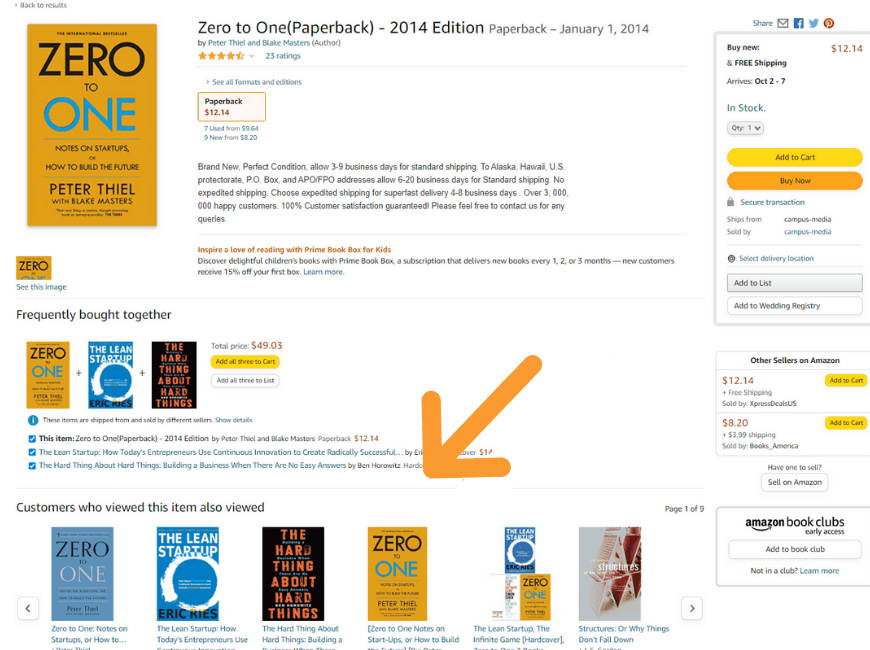The image size is (870, 650).
Task: Expand the star ratings breakdown chevron
Action: coord(251,56)
